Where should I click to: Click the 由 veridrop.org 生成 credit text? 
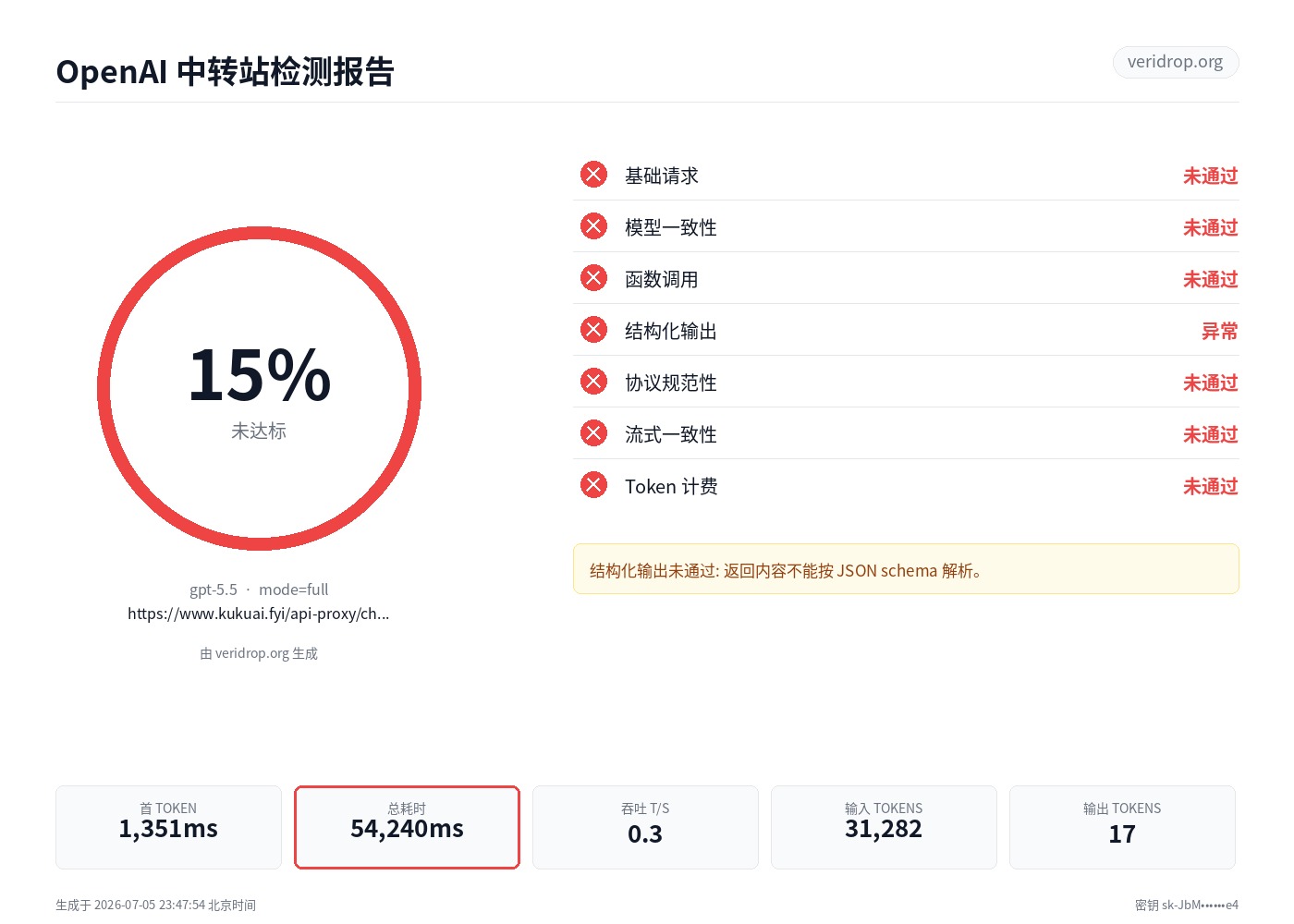[x=259, y=653]
